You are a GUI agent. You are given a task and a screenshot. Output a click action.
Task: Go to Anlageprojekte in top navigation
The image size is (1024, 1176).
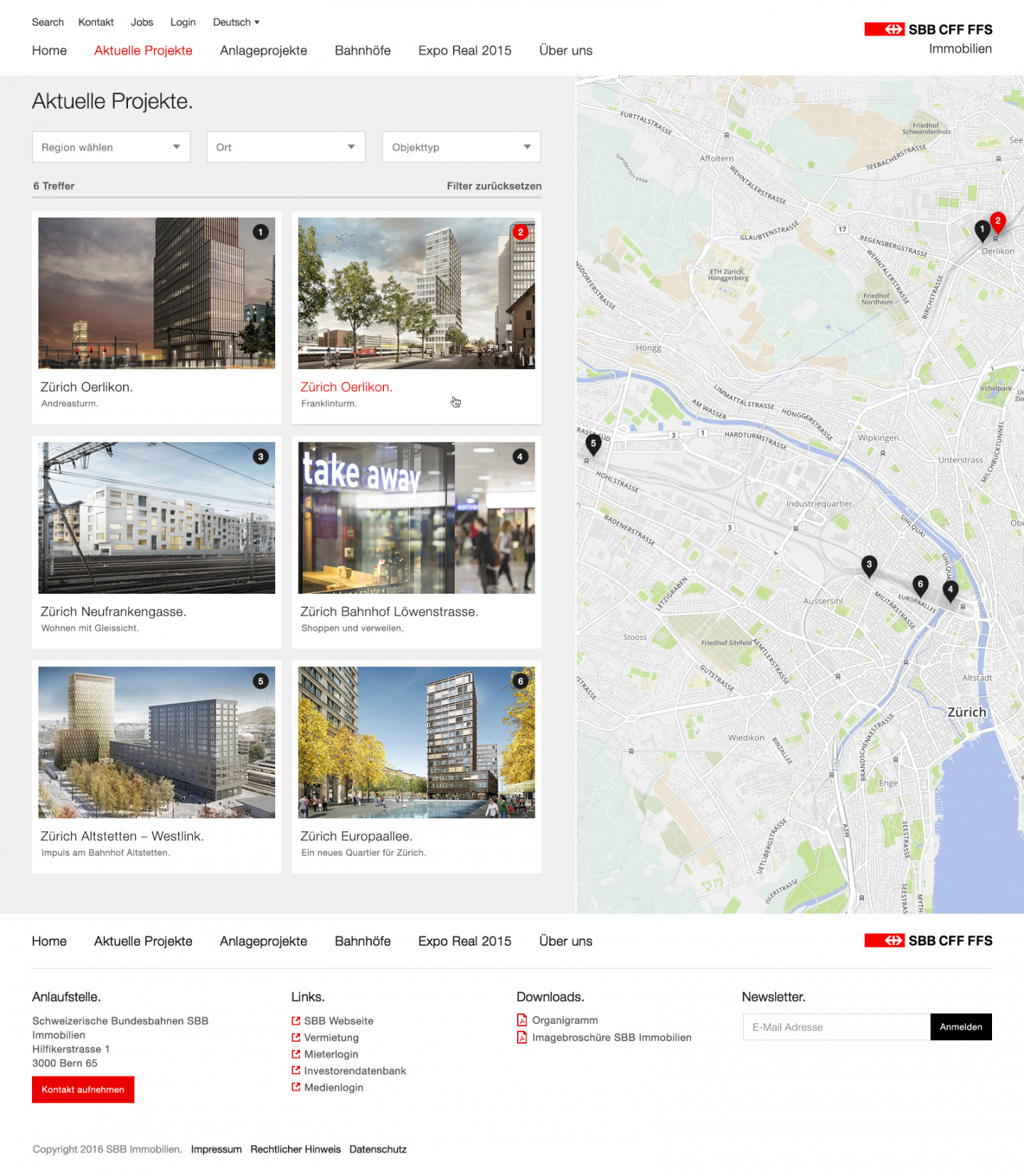pyautogui.click(x=263, y=50)
